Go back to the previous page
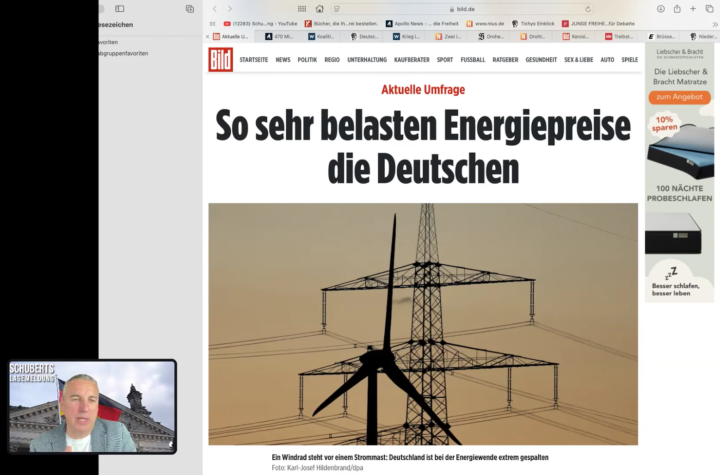The height and width of the screenshot is (475, 720). pos(214,9)
